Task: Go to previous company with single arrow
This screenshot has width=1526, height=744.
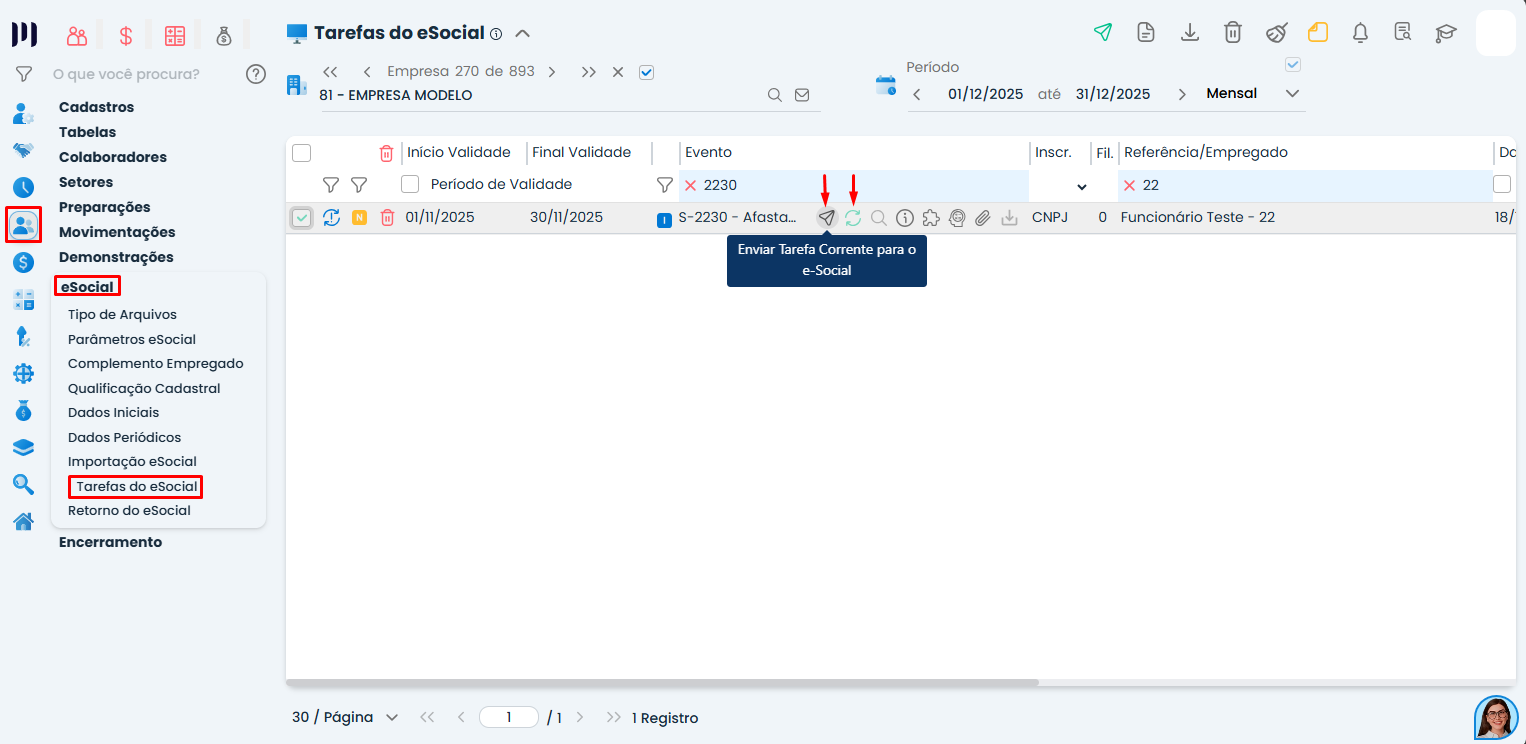Action: [367, 72]
